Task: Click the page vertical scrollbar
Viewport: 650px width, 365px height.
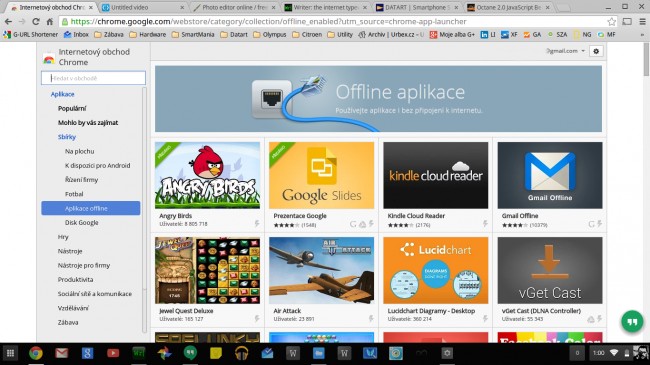Action: tap(646, 59)
